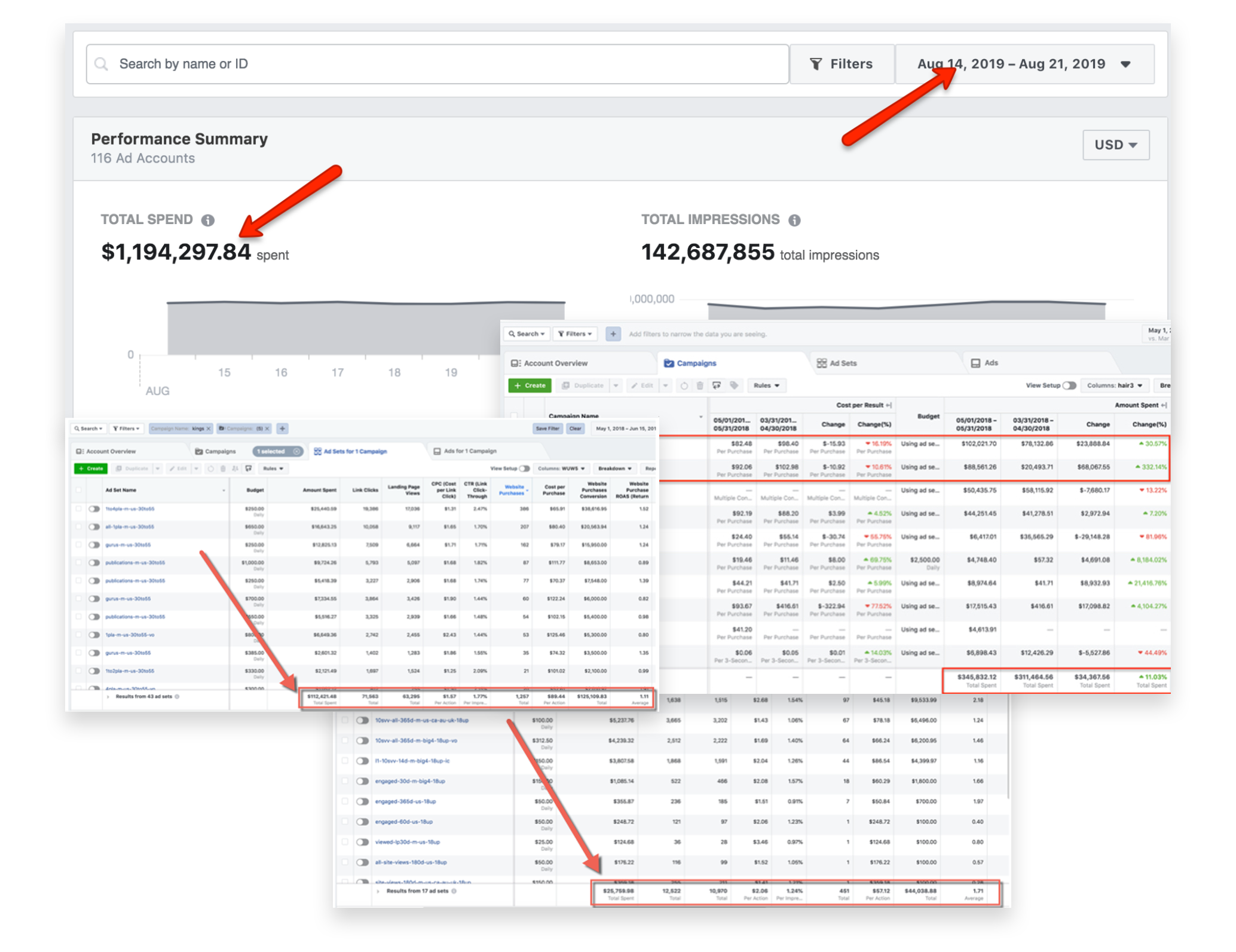Expand Results from 17 ad sets row

pyautogui.click(x=378, y=892)
